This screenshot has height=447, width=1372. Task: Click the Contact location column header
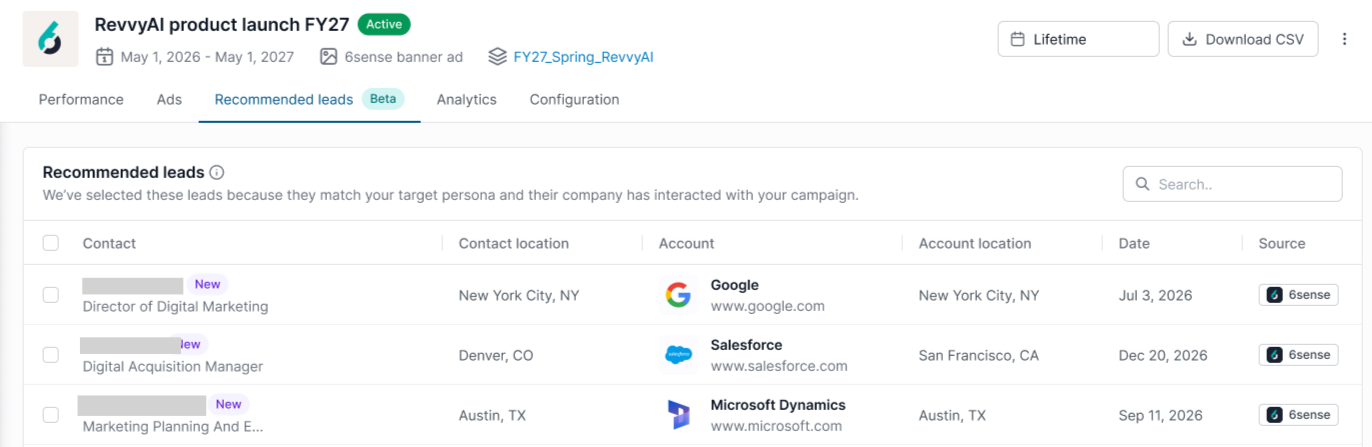514,243
